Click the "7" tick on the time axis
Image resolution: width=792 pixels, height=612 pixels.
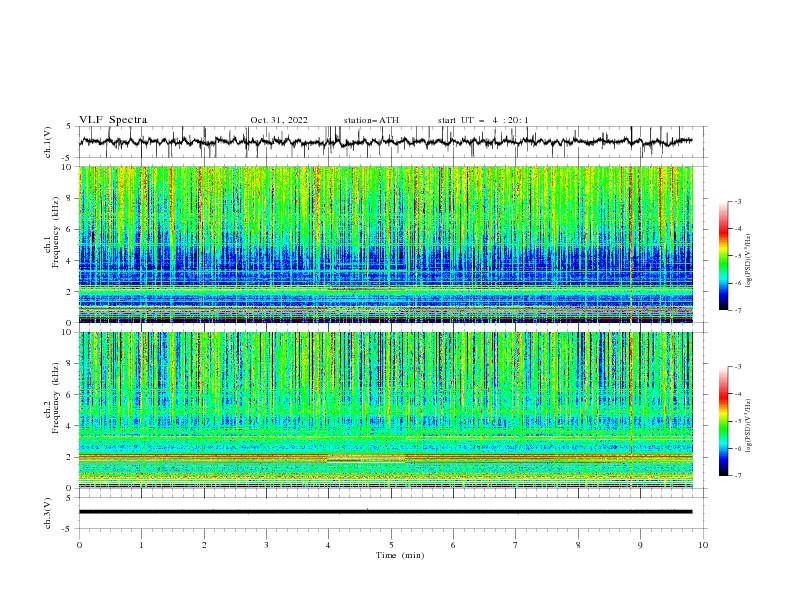(x=516, y=545)
